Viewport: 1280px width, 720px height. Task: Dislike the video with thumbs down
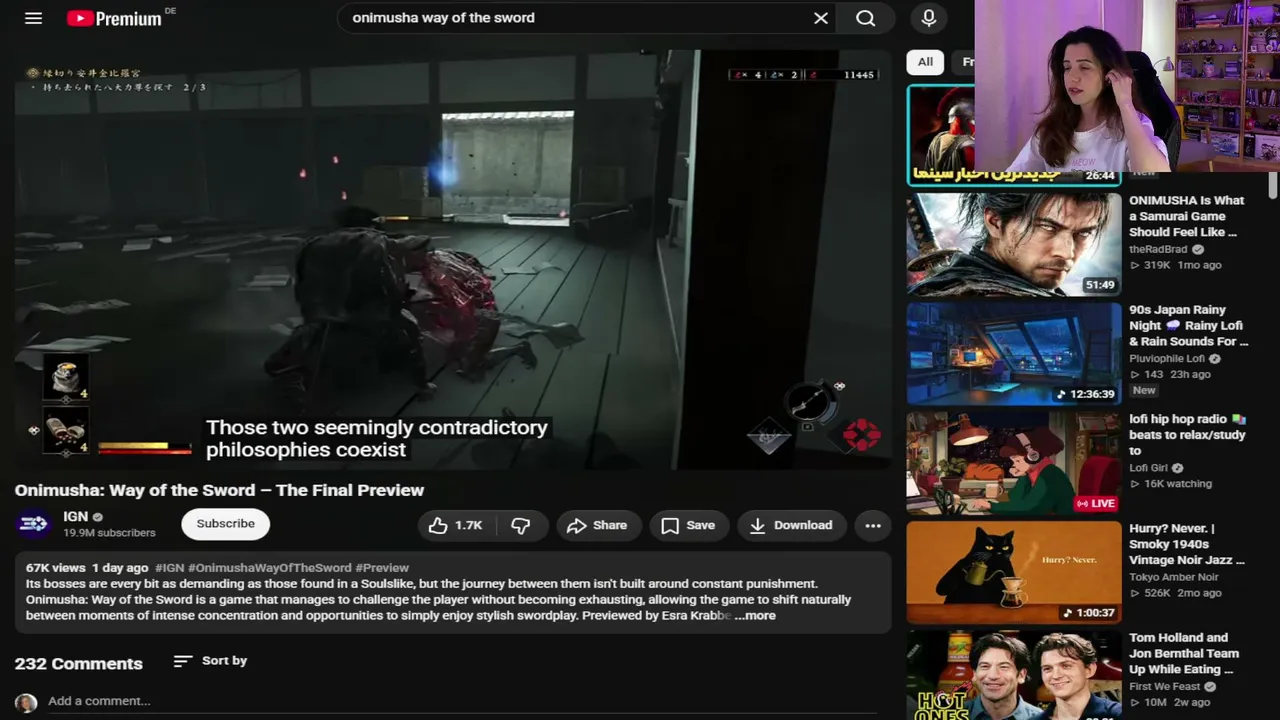point(521,525)
